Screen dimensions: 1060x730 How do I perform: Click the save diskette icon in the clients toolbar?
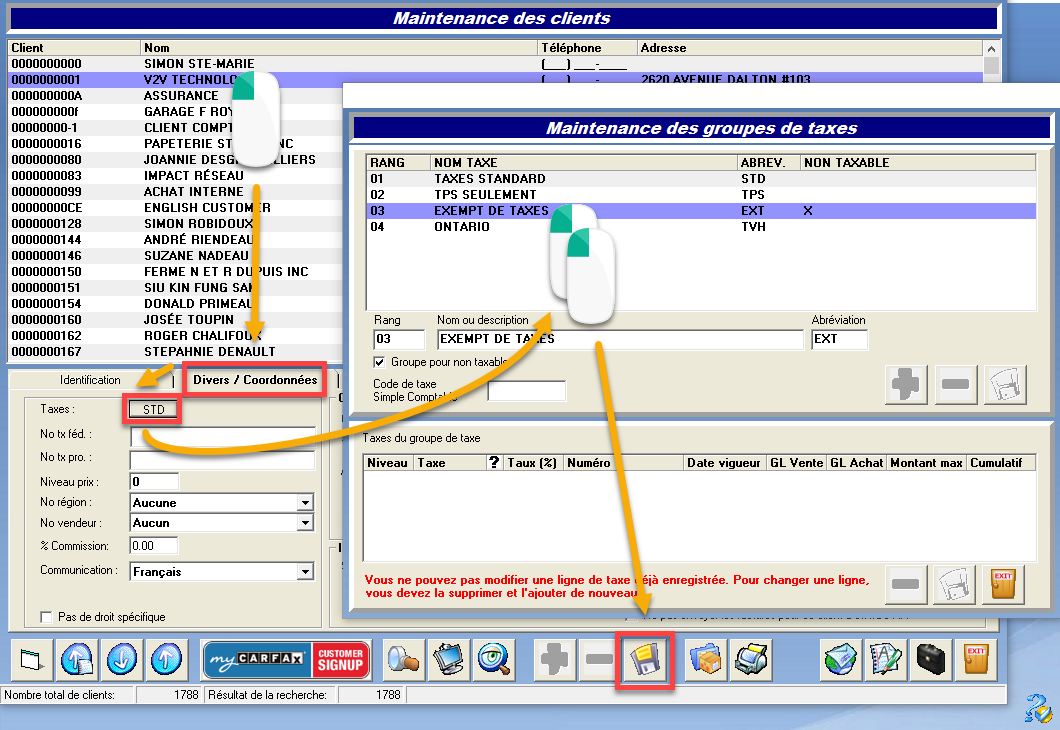point(644,660)
